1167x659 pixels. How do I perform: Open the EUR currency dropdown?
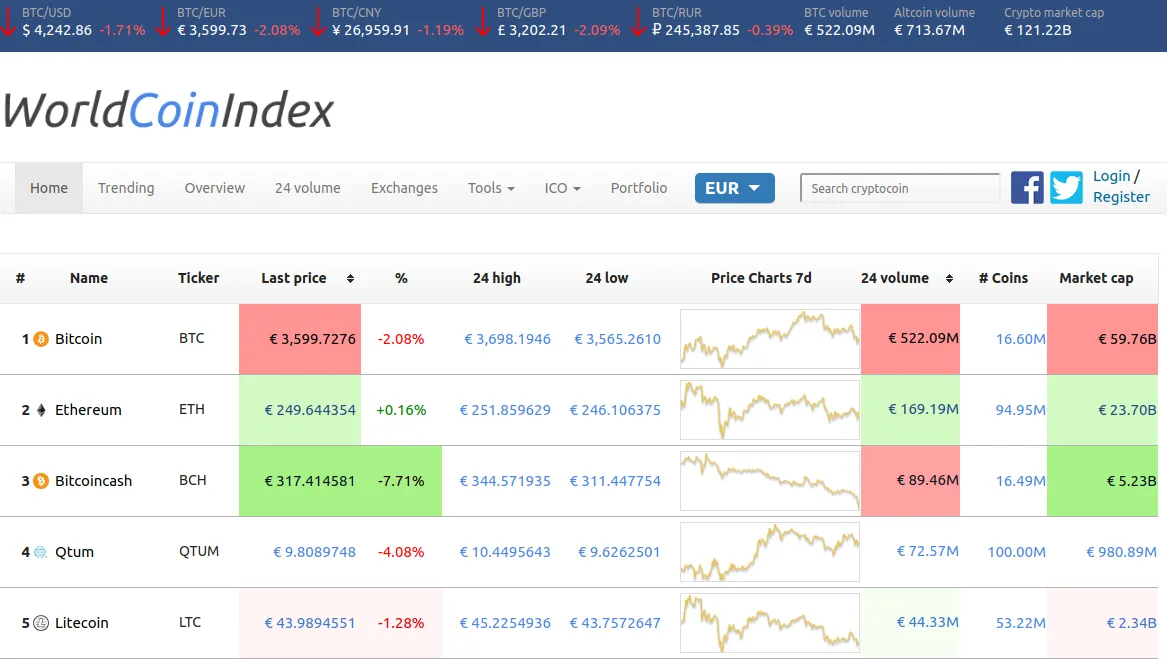[735, 188]
